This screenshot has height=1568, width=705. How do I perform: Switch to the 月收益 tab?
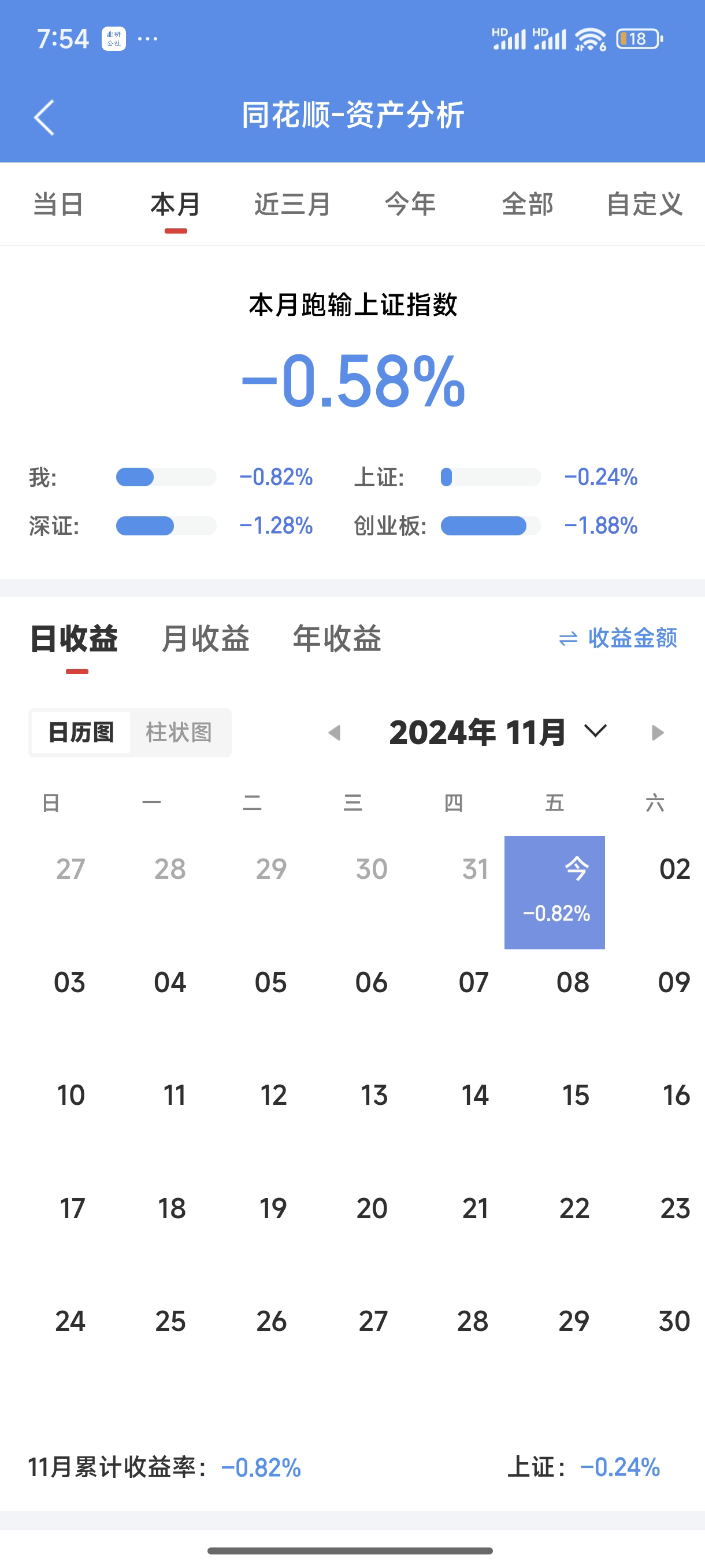[x=206, y=638]
